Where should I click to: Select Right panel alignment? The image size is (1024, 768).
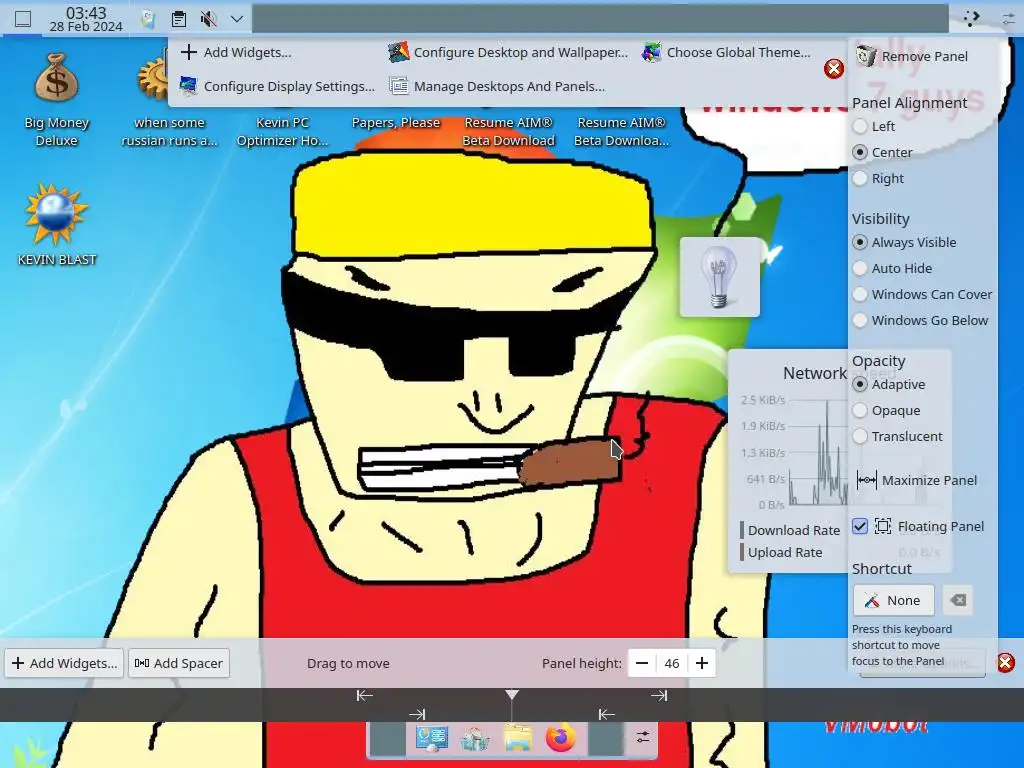[878, 178]
